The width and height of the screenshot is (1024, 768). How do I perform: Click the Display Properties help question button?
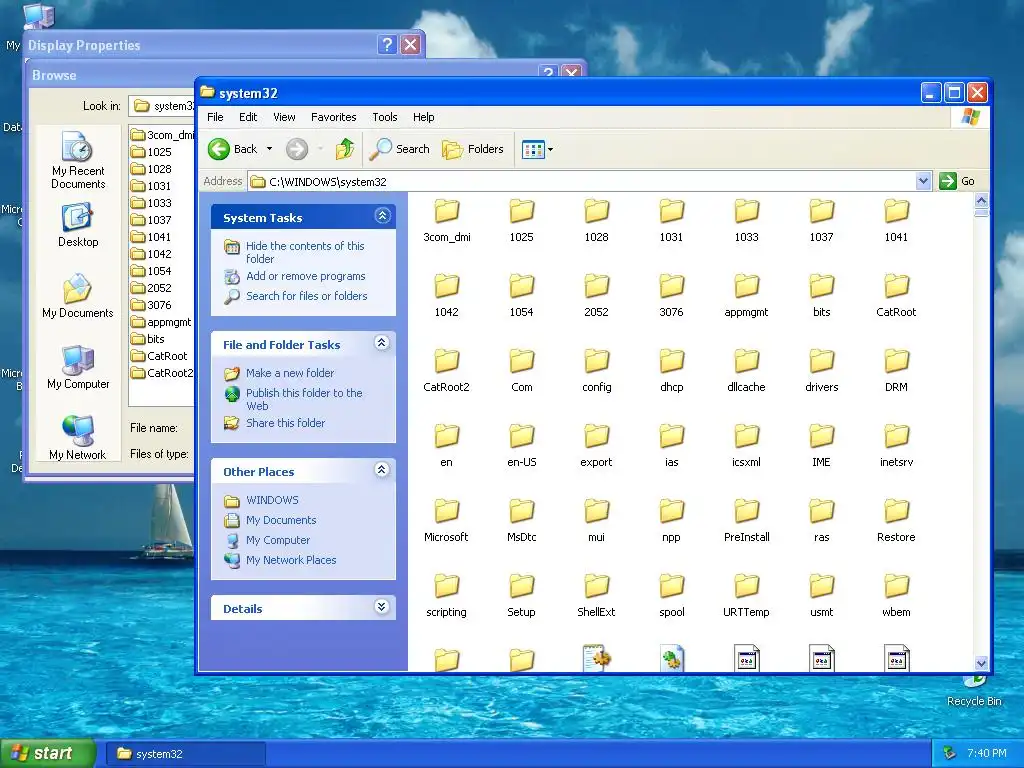point(387,44)
